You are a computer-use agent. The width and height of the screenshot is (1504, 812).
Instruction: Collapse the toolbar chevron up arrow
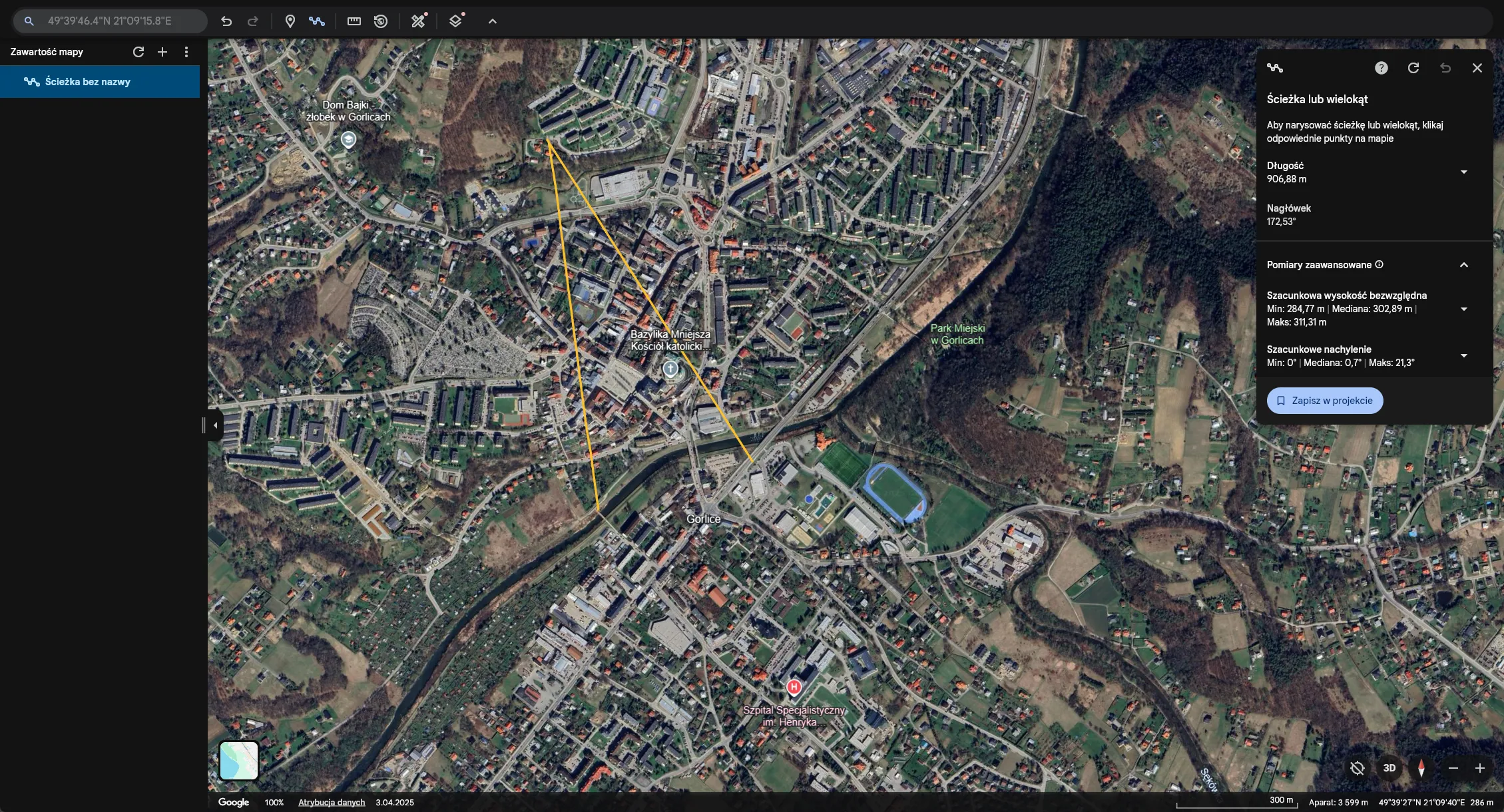tap(493, 21)
